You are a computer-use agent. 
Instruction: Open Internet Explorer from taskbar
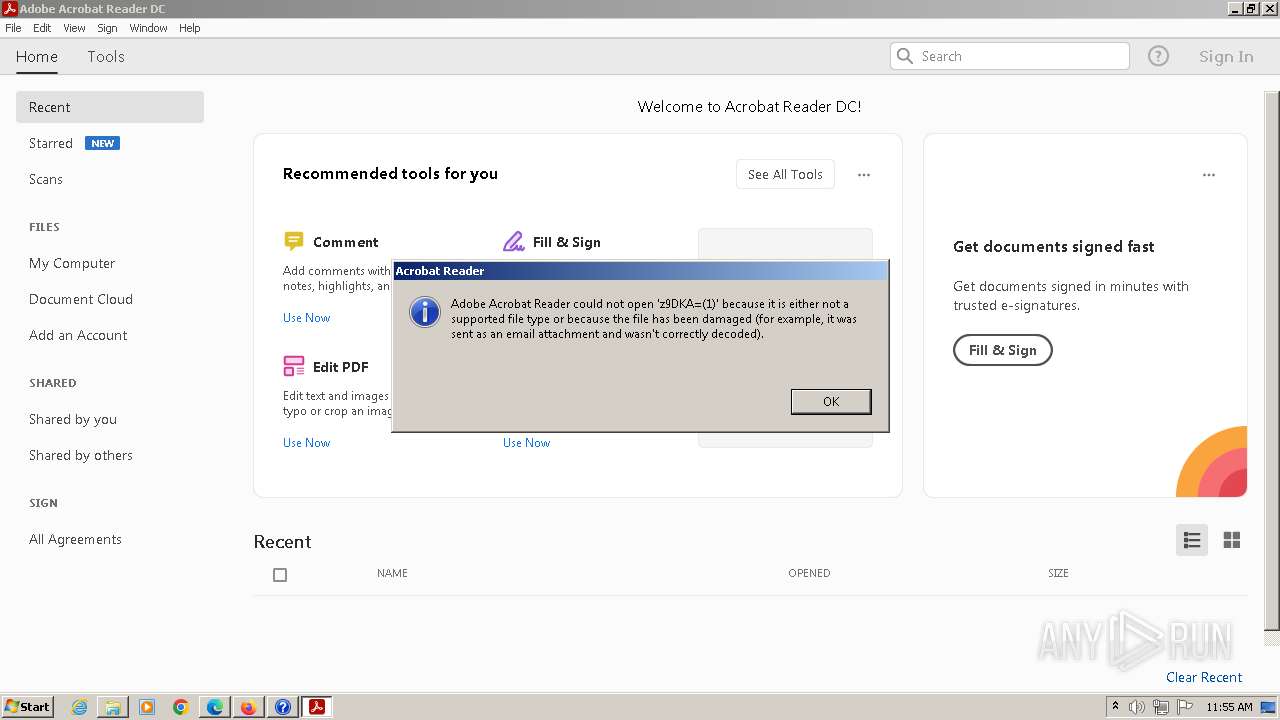80,707
